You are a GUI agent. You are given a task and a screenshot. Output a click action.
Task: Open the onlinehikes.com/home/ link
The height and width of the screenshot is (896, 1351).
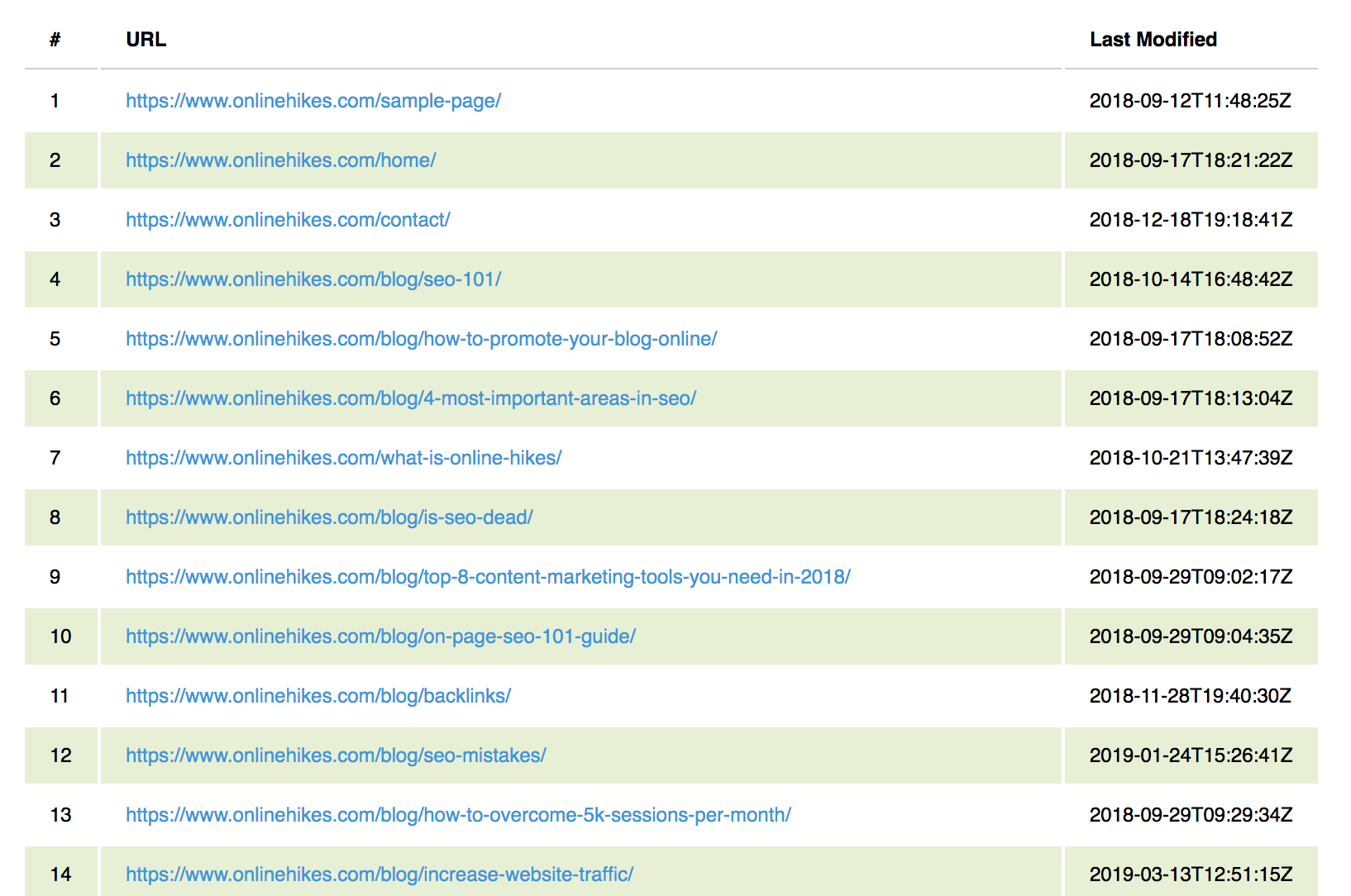281,160
